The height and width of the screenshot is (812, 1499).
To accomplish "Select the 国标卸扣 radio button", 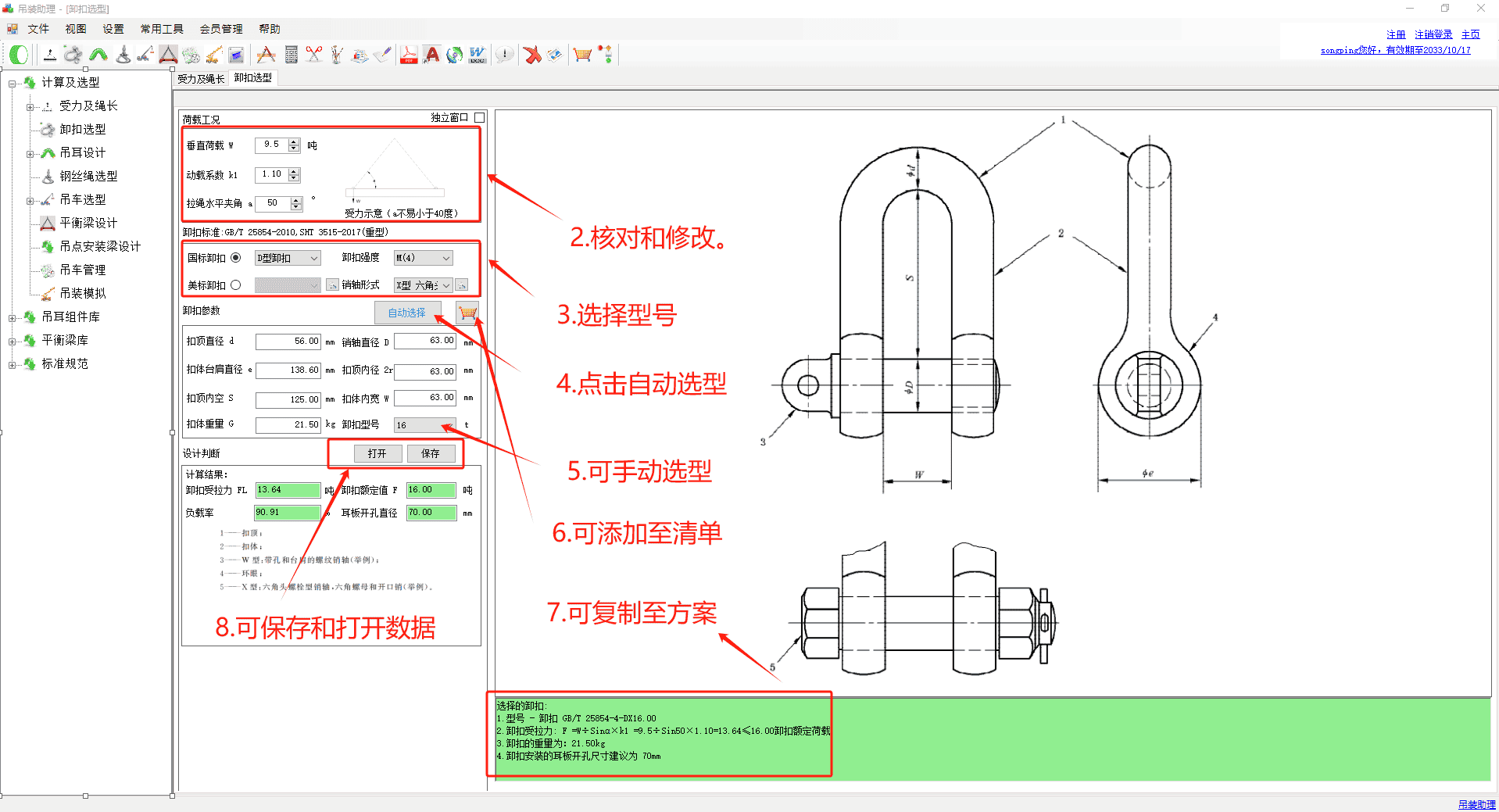I will (235, 258).
